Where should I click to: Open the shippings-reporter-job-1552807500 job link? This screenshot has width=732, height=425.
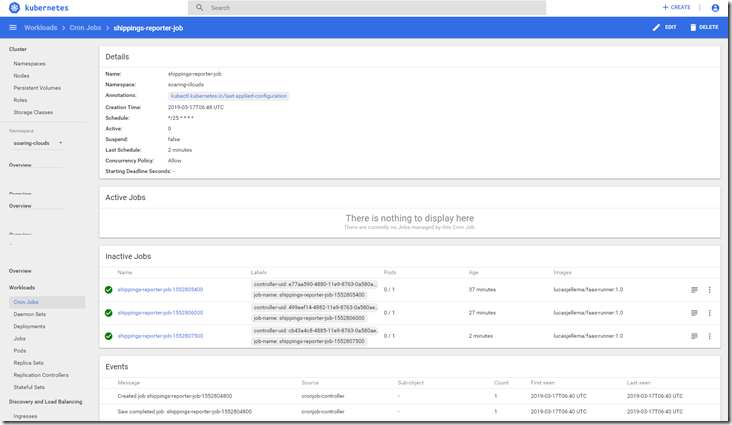click(x=160, y=336)
